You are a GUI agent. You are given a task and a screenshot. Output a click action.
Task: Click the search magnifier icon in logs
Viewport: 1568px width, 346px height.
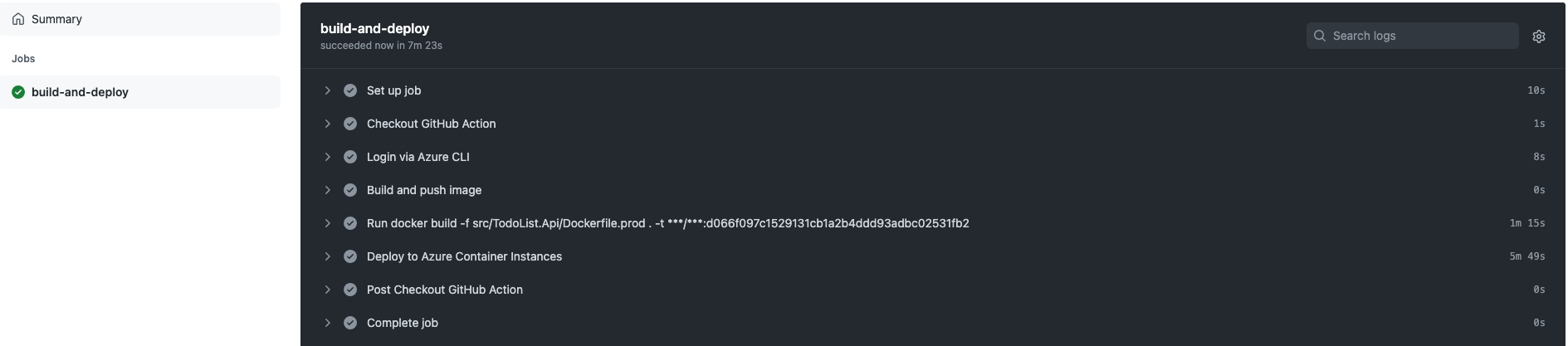[x=1319, y=36]
